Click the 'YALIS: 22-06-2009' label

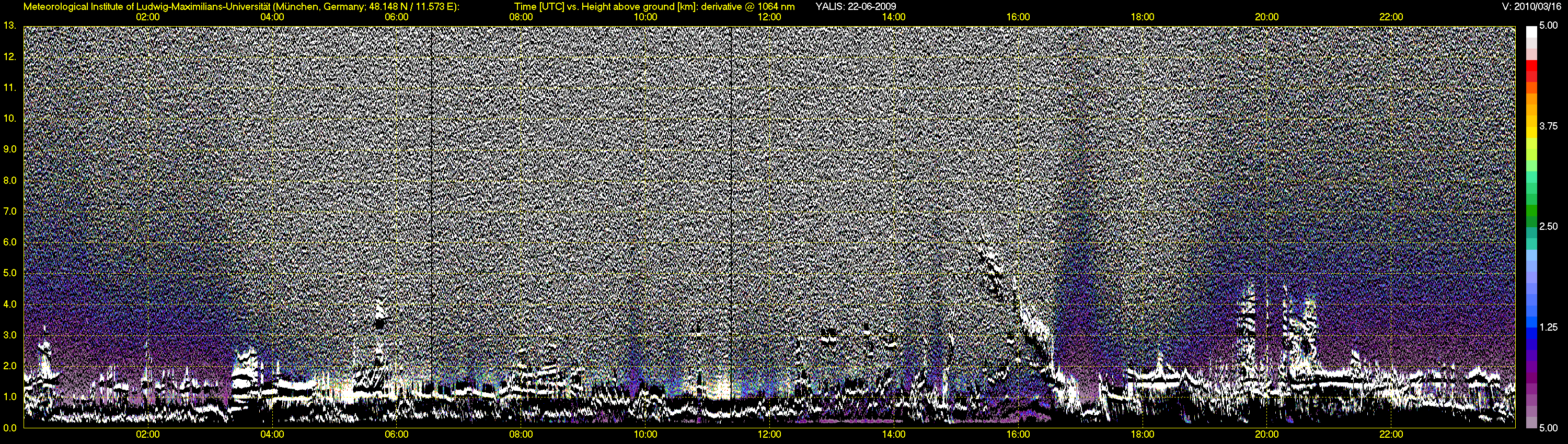(x=856, y=6)
